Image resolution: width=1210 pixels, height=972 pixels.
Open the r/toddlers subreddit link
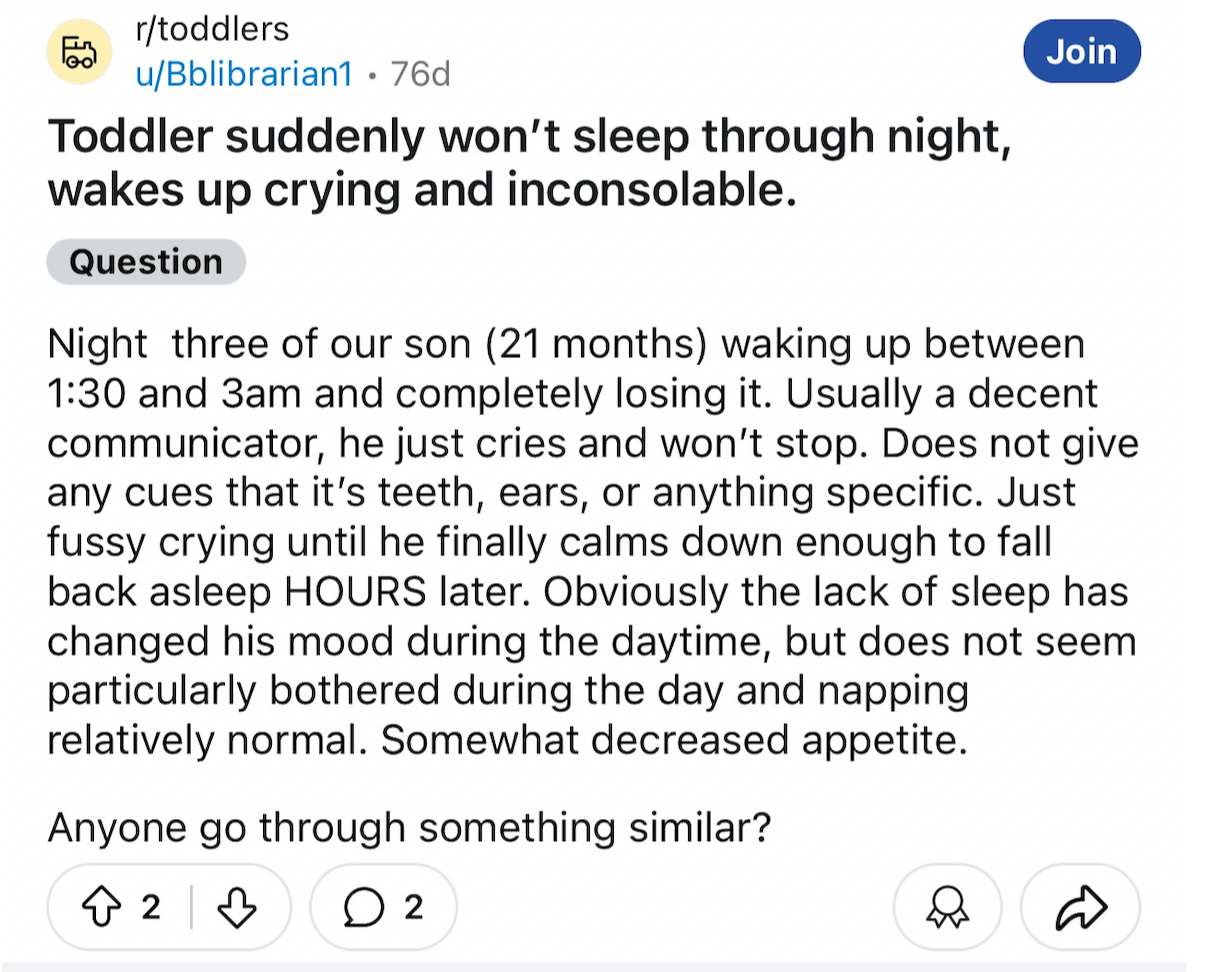212,28
